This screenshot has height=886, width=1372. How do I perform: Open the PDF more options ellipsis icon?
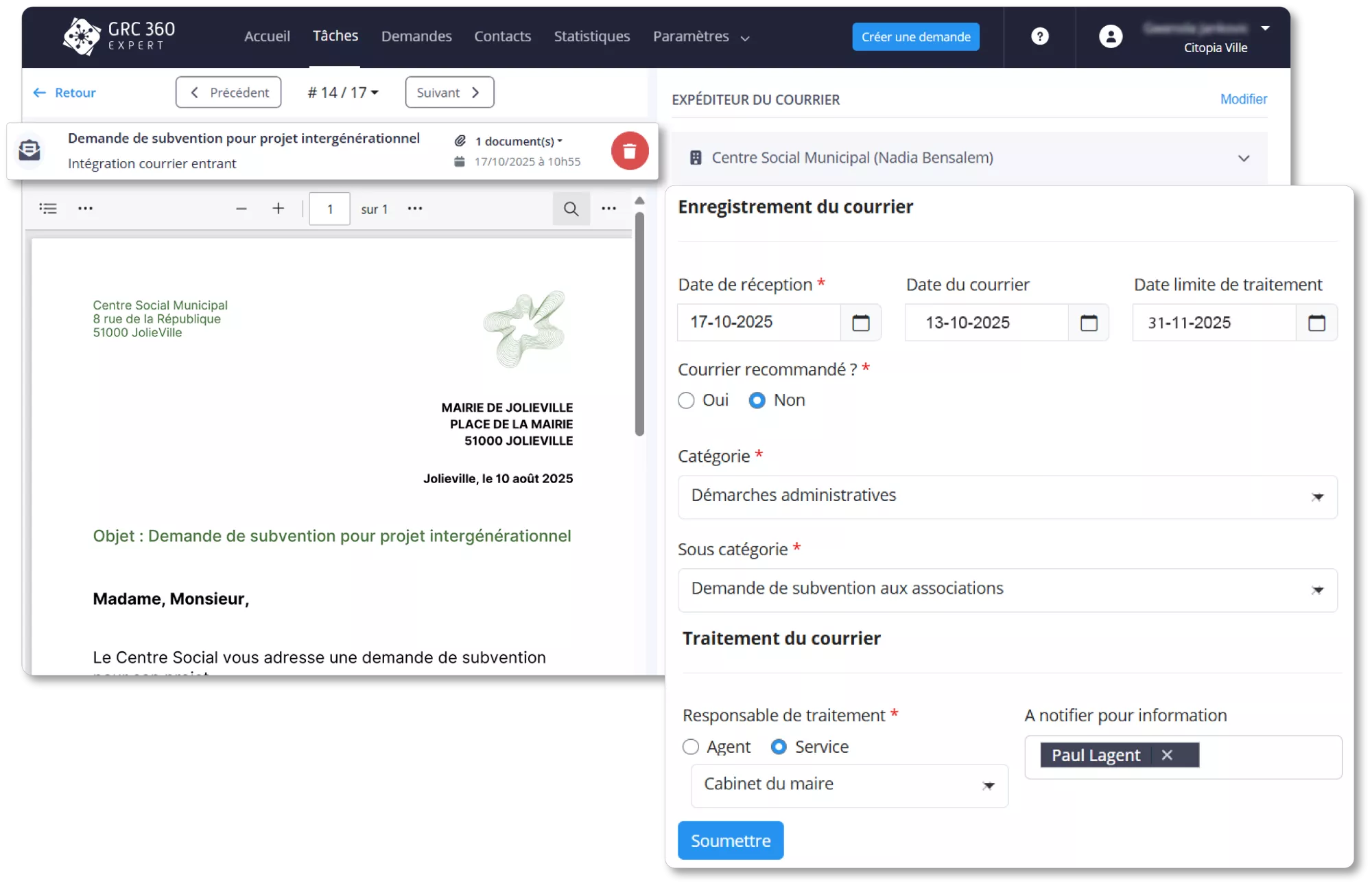(608, 208)
